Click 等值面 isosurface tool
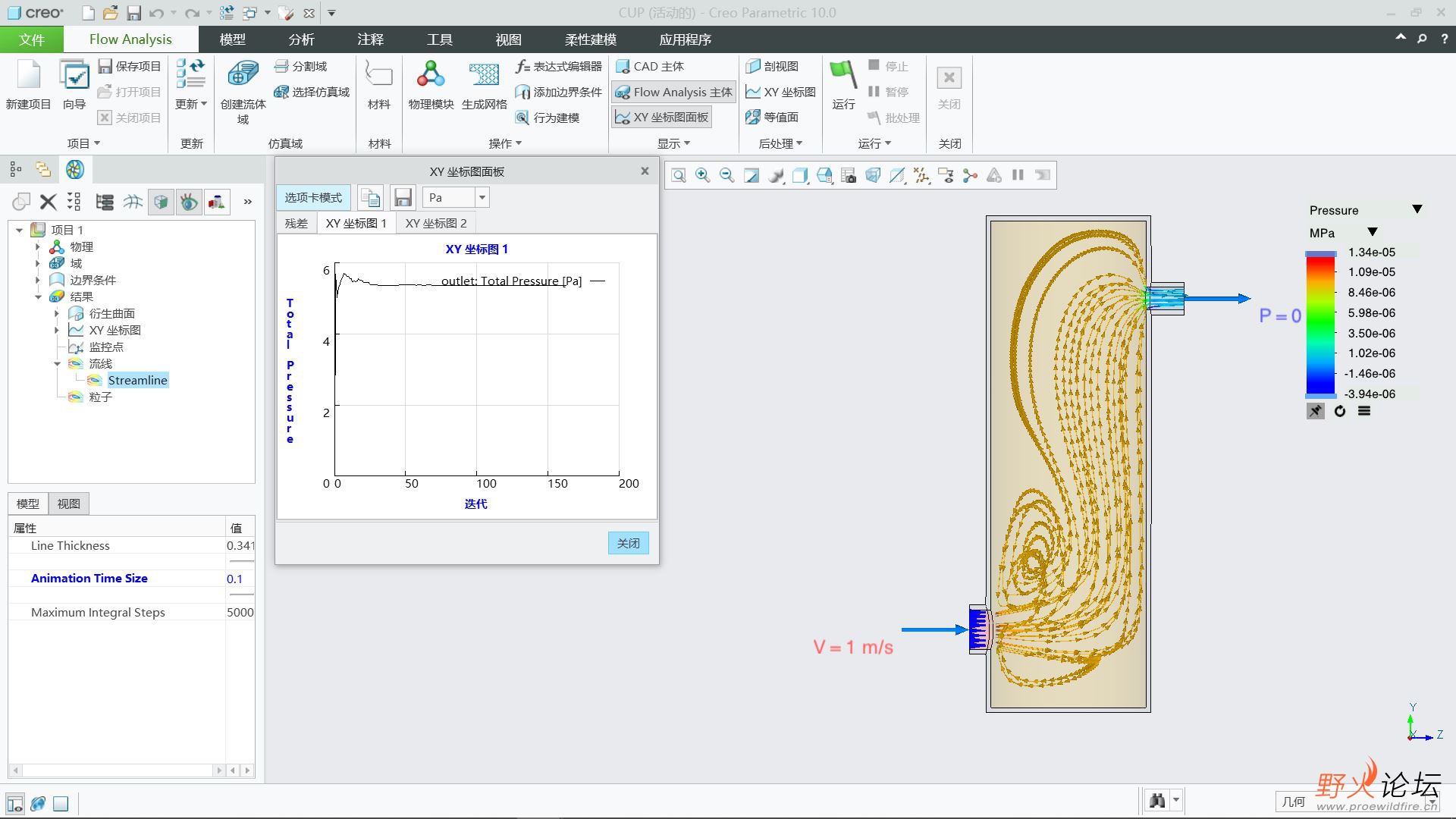 772,118
